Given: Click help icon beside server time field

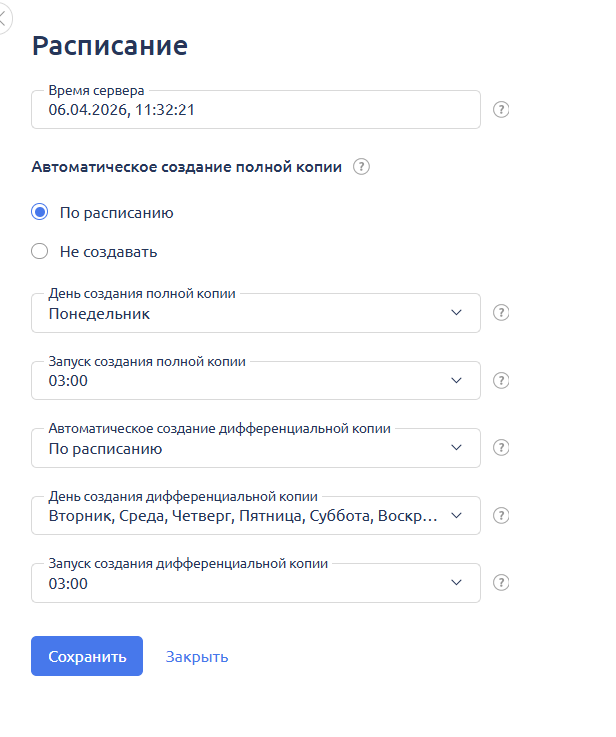Looking at the screenshot, I should [502, 110].
